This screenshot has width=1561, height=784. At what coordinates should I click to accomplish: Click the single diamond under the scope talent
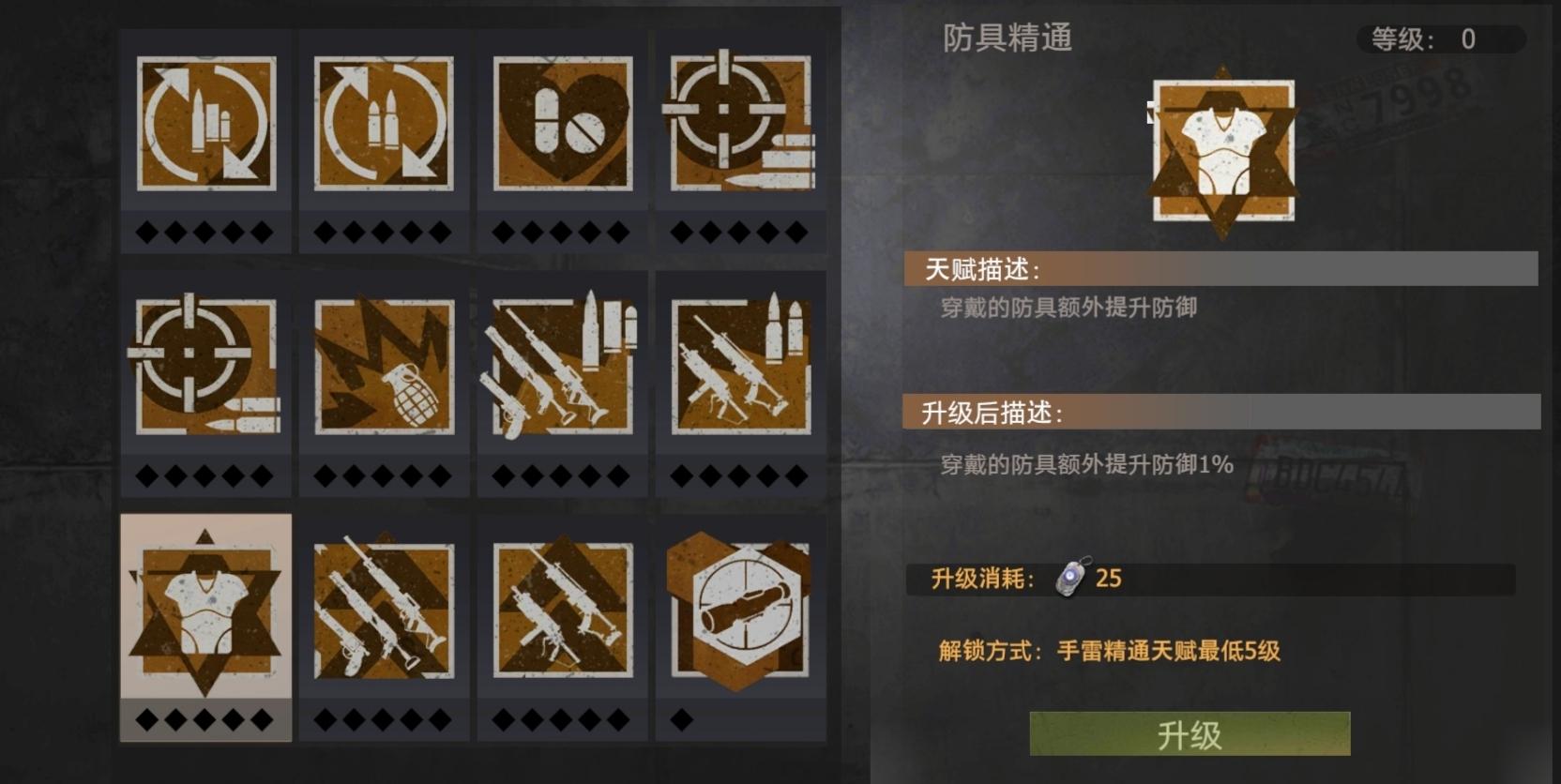coord(682,720)
